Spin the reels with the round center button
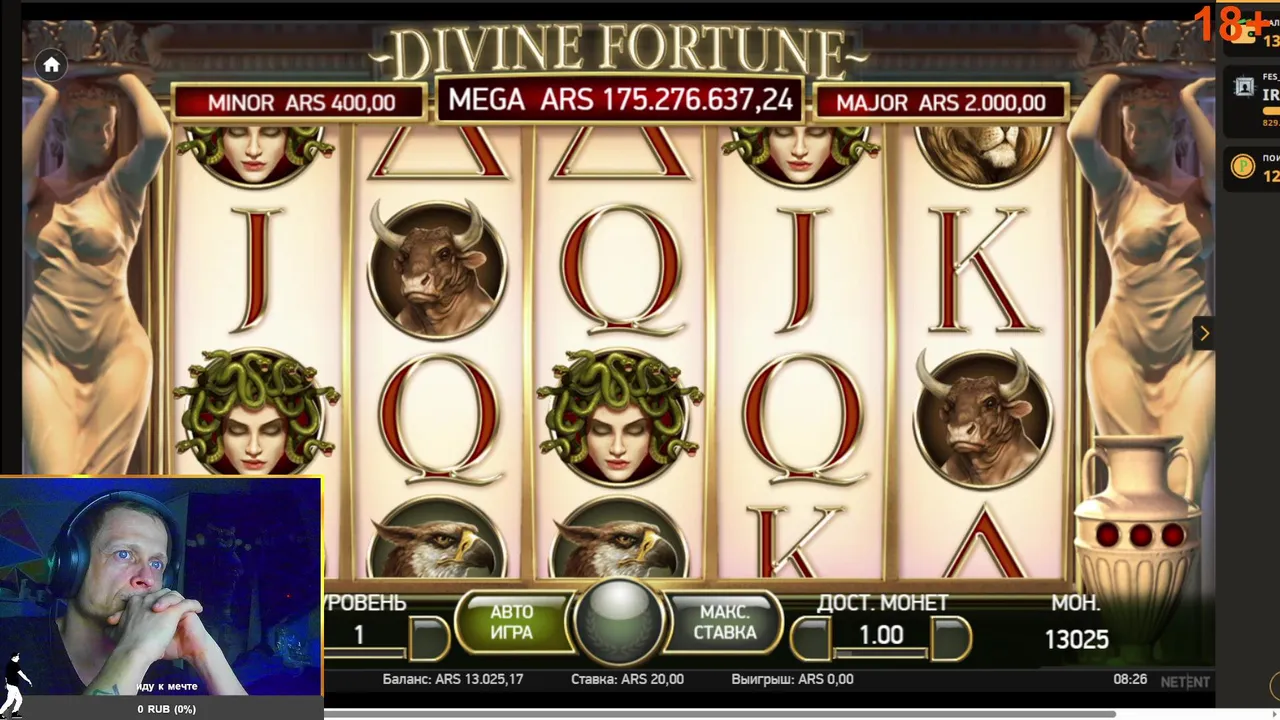This screenshot has height=720, width=1280. [620, 619]
